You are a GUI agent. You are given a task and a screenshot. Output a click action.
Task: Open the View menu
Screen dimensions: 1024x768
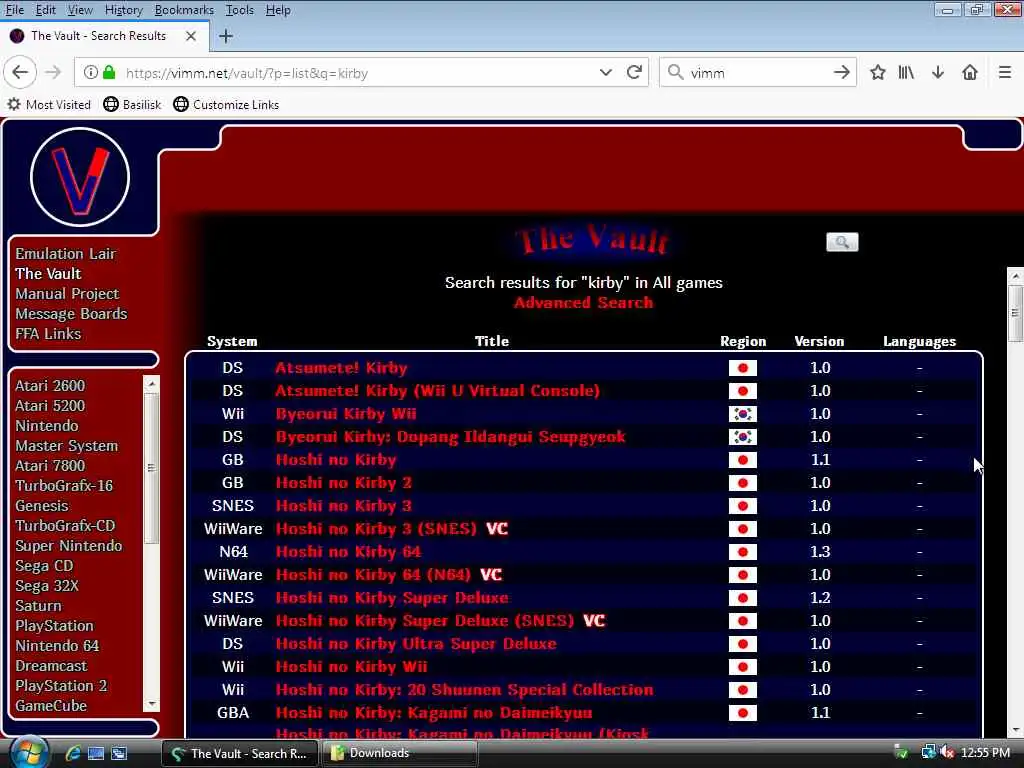pos(80,10)
